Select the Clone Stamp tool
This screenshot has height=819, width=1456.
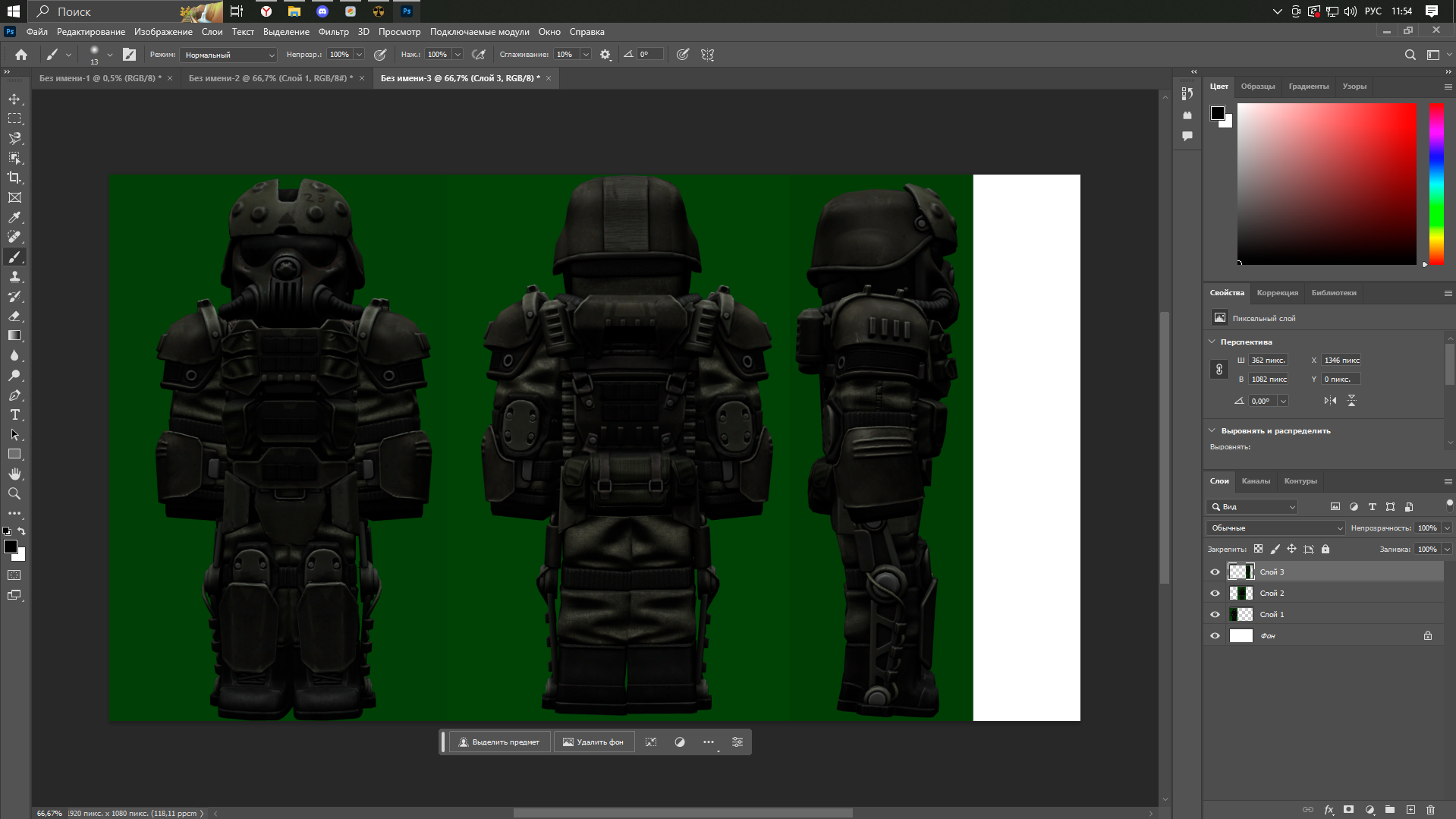pyautogui.click(x=14, y=277)
